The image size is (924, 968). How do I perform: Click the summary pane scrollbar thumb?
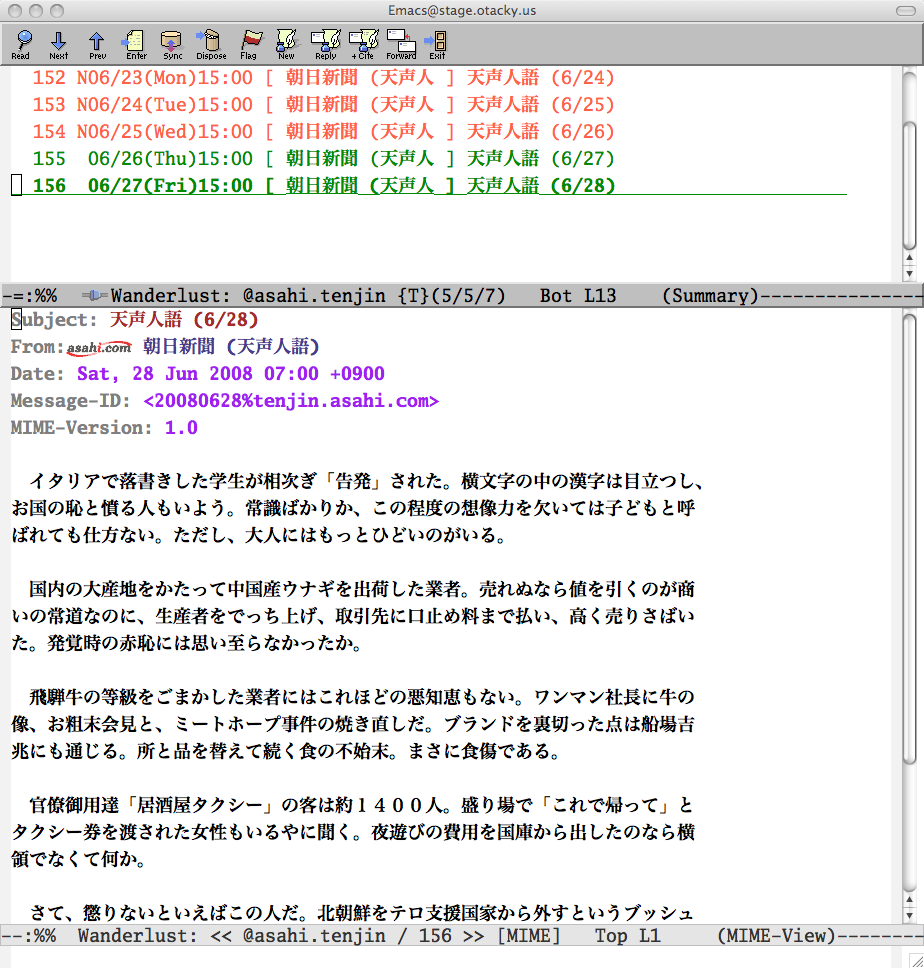click(x=909, y=186)
